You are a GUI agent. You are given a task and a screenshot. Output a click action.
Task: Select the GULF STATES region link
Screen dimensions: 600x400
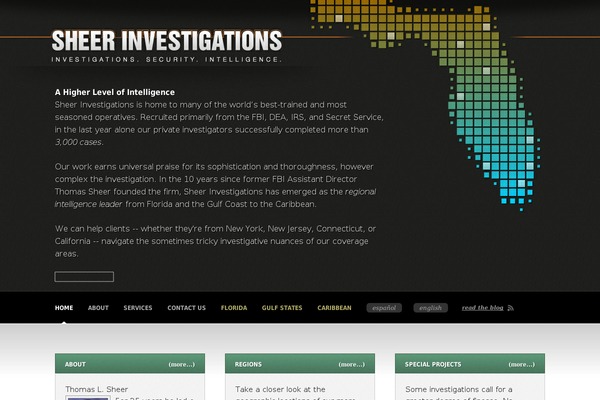point(282,308)
